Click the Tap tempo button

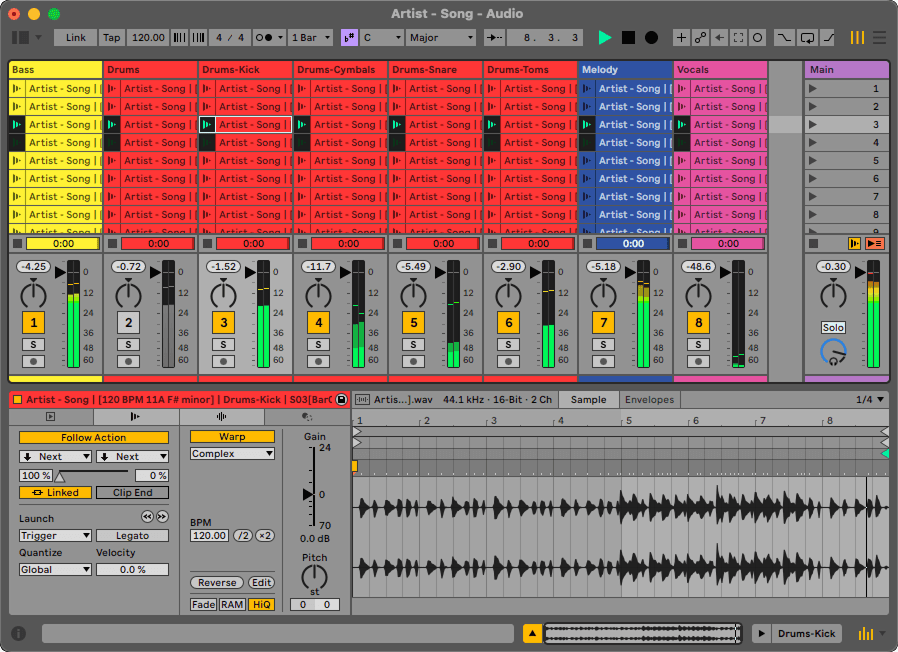pos(110,37)
